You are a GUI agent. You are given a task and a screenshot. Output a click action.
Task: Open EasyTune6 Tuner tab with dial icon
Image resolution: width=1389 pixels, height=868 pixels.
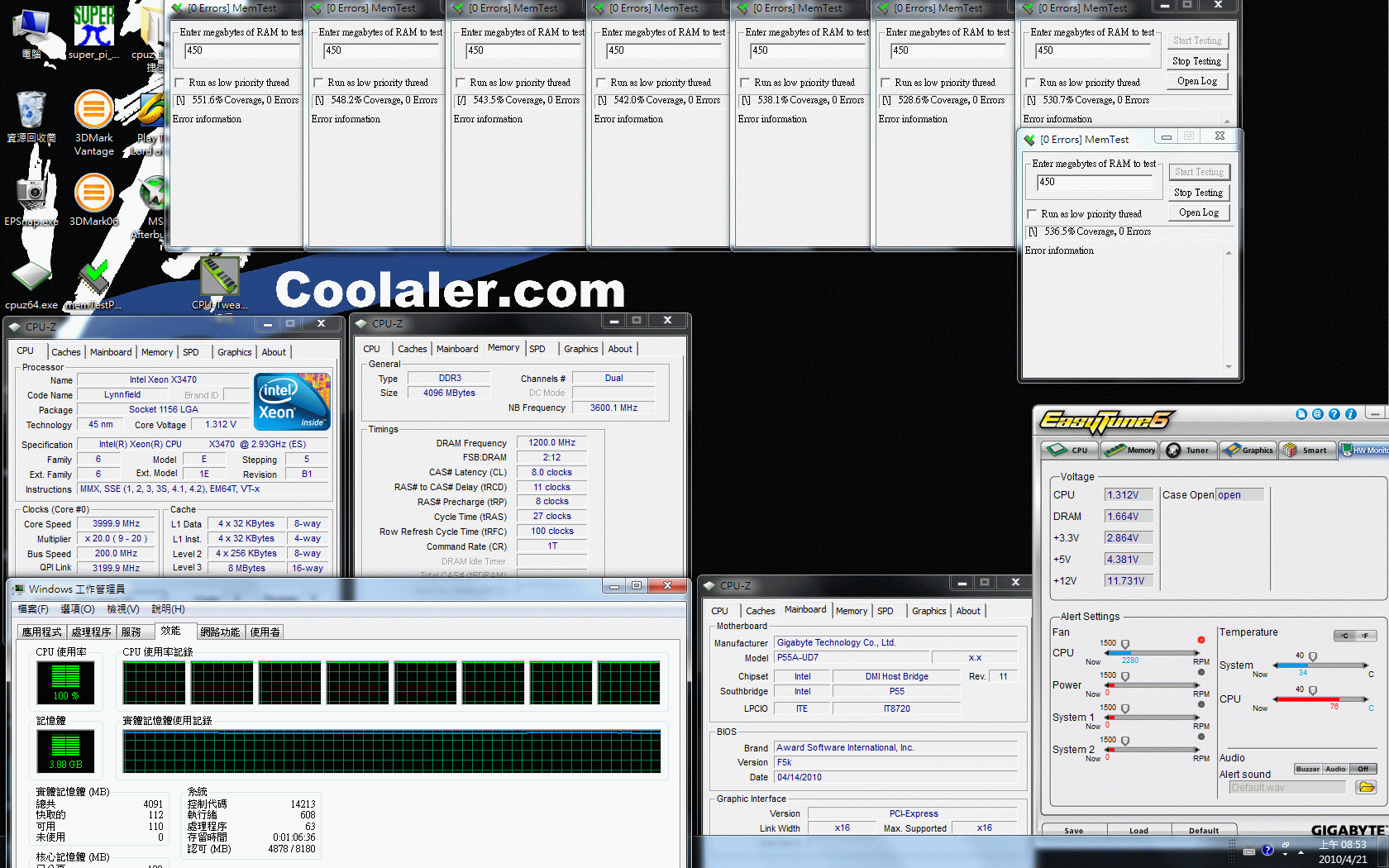(1188, 450)
